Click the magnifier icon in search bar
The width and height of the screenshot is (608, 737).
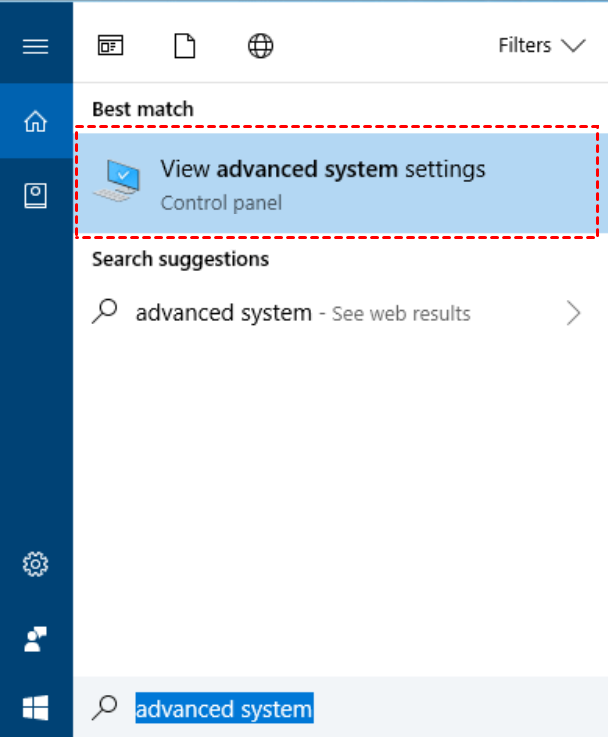coord(104,709)
